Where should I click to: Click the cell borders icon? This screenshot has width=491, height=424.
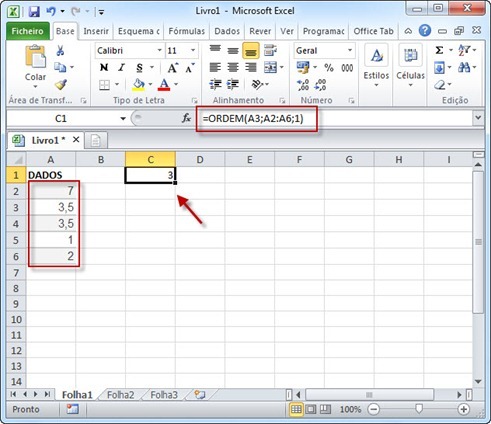[104, 85]
